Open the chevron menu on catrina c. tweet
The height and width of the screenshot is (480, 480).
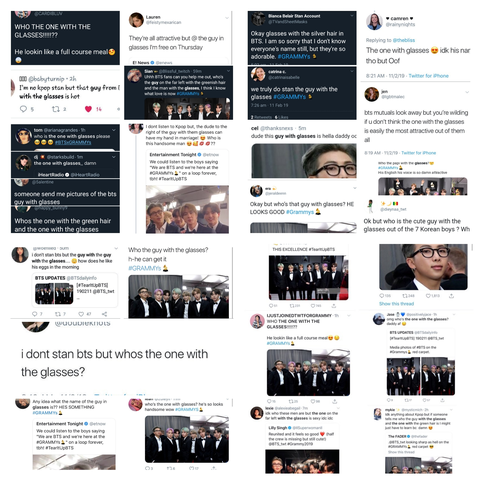(352, 71)
